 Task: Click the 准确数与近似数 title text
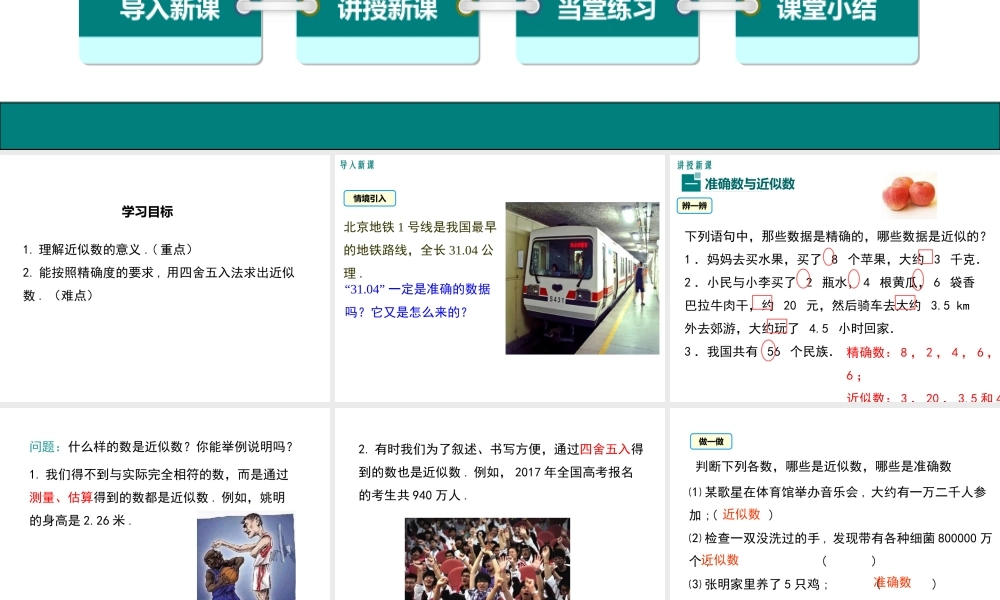coord(749,184)
